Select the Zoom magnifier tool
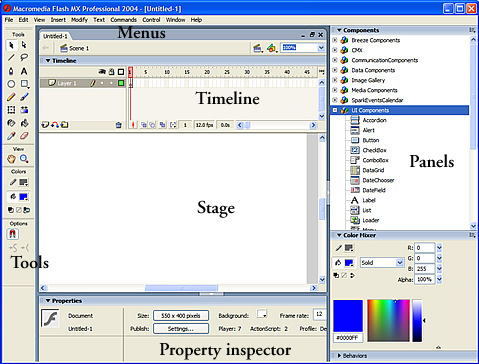This screenshot has height=364, width=479. tap(24, 159)
